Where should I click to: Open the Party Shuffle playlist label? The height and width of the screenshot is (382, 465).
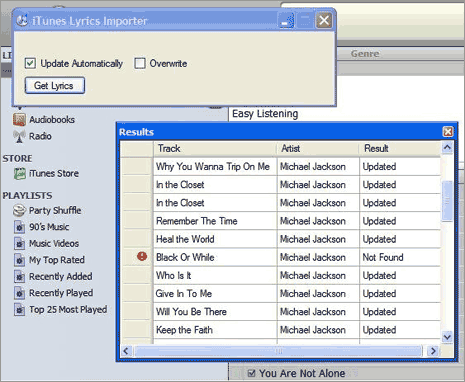[55, 211]
